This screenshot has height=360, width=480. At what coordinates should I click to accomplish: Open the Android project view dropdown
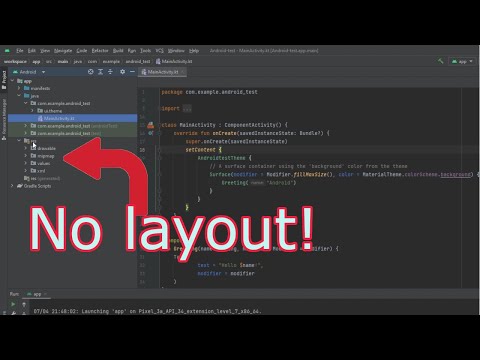click(x=29, y=72)
